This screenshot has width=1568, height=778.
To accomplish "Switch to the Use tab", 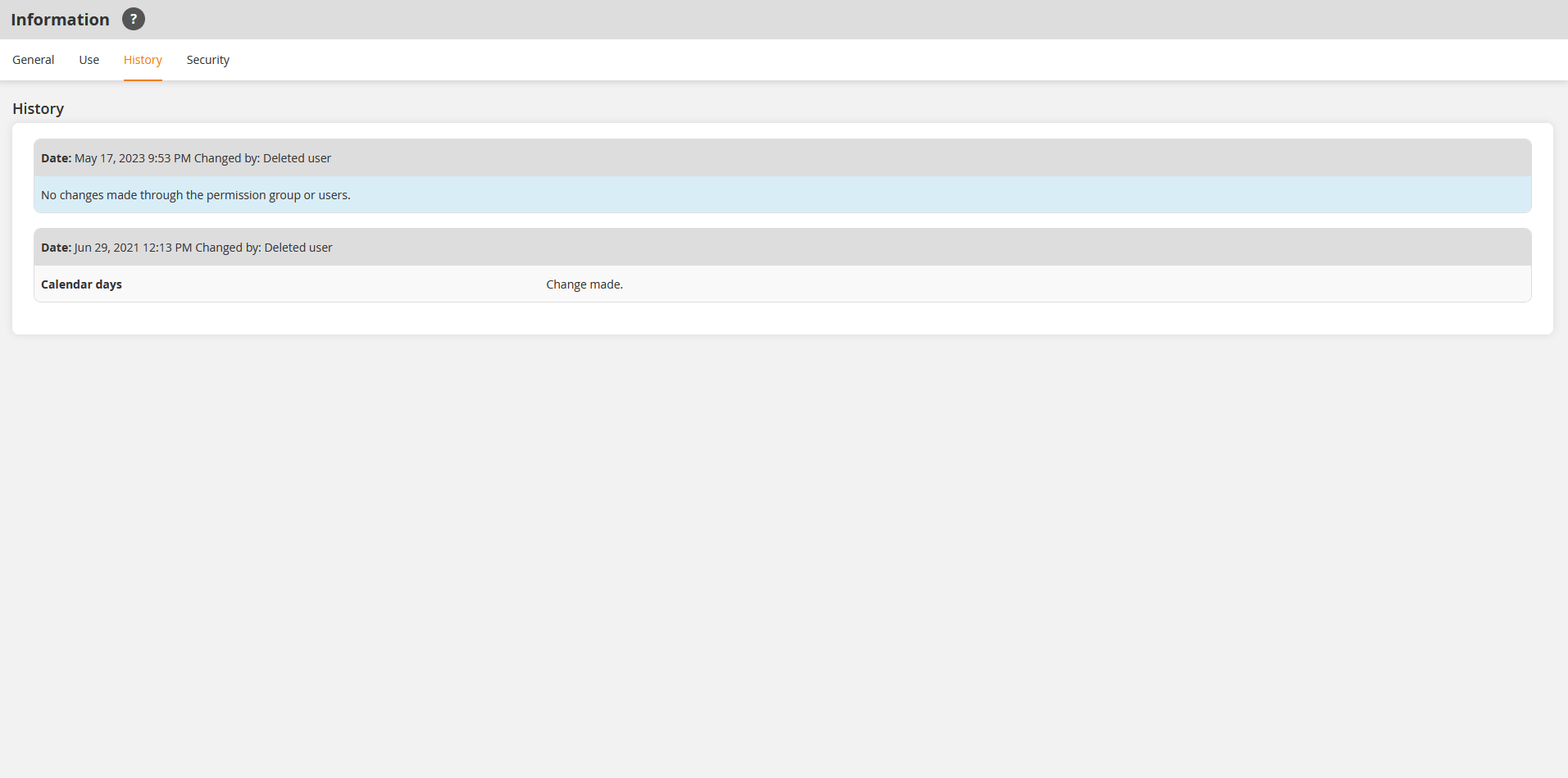I will pyautogui.click(x=88, y=59).
